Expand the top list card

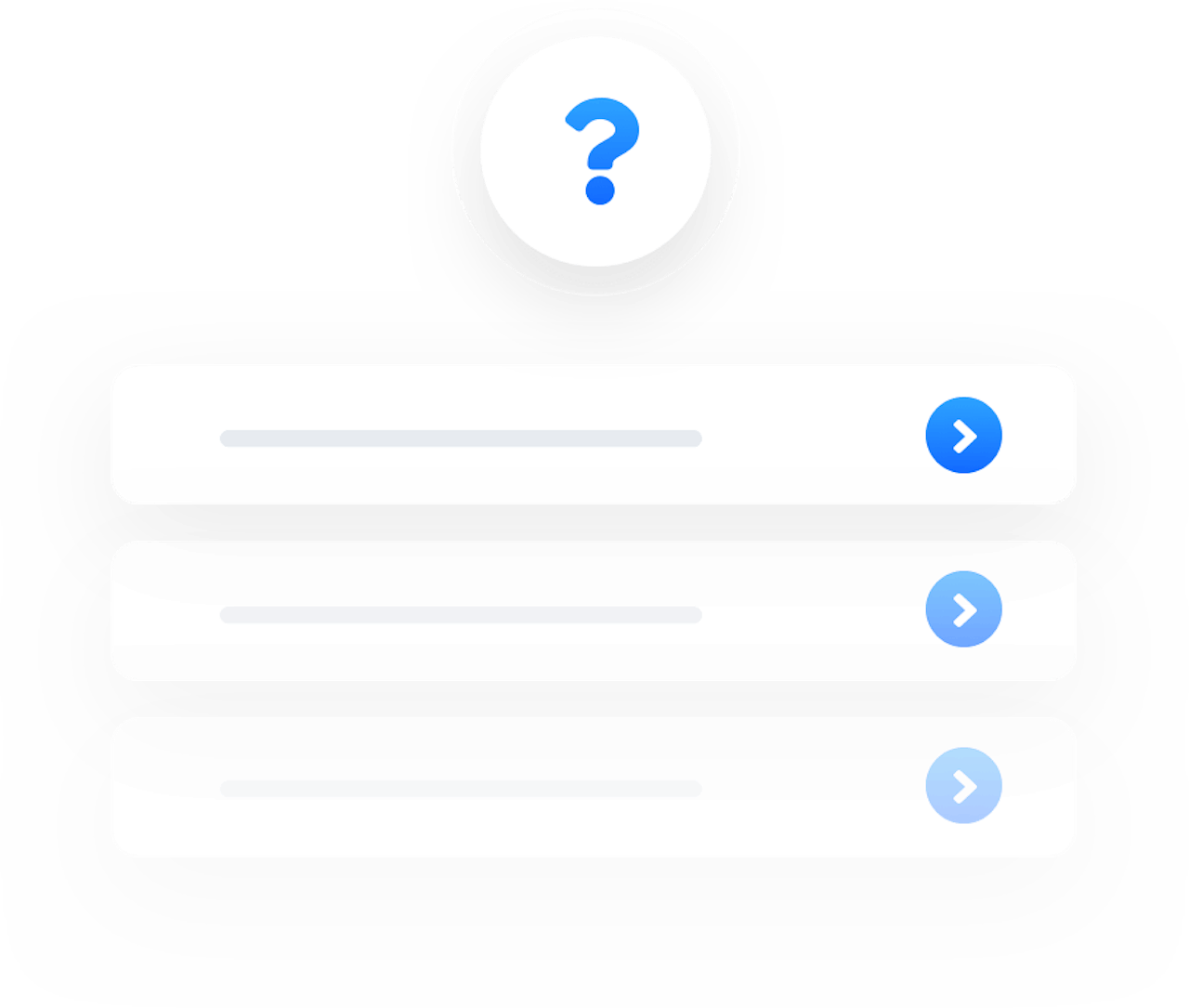[594, 434]
